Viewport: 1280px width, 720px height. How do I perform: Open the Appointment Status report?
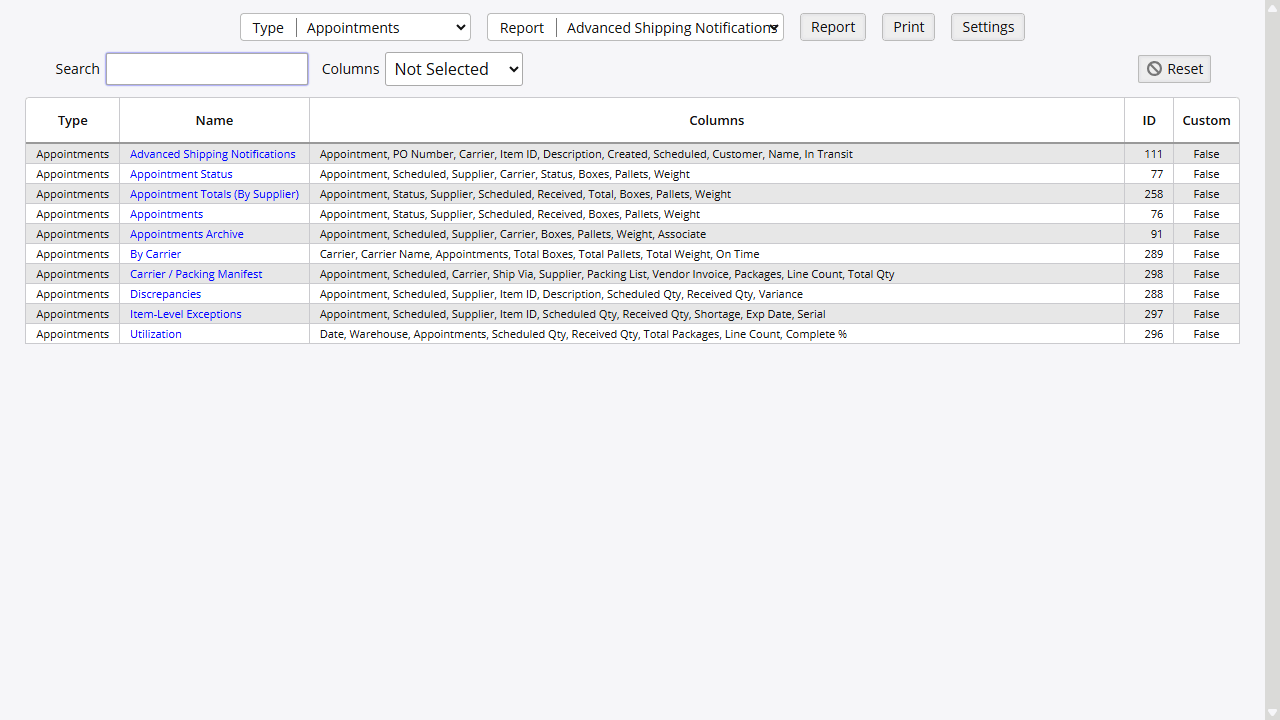(x=181, y=174)
